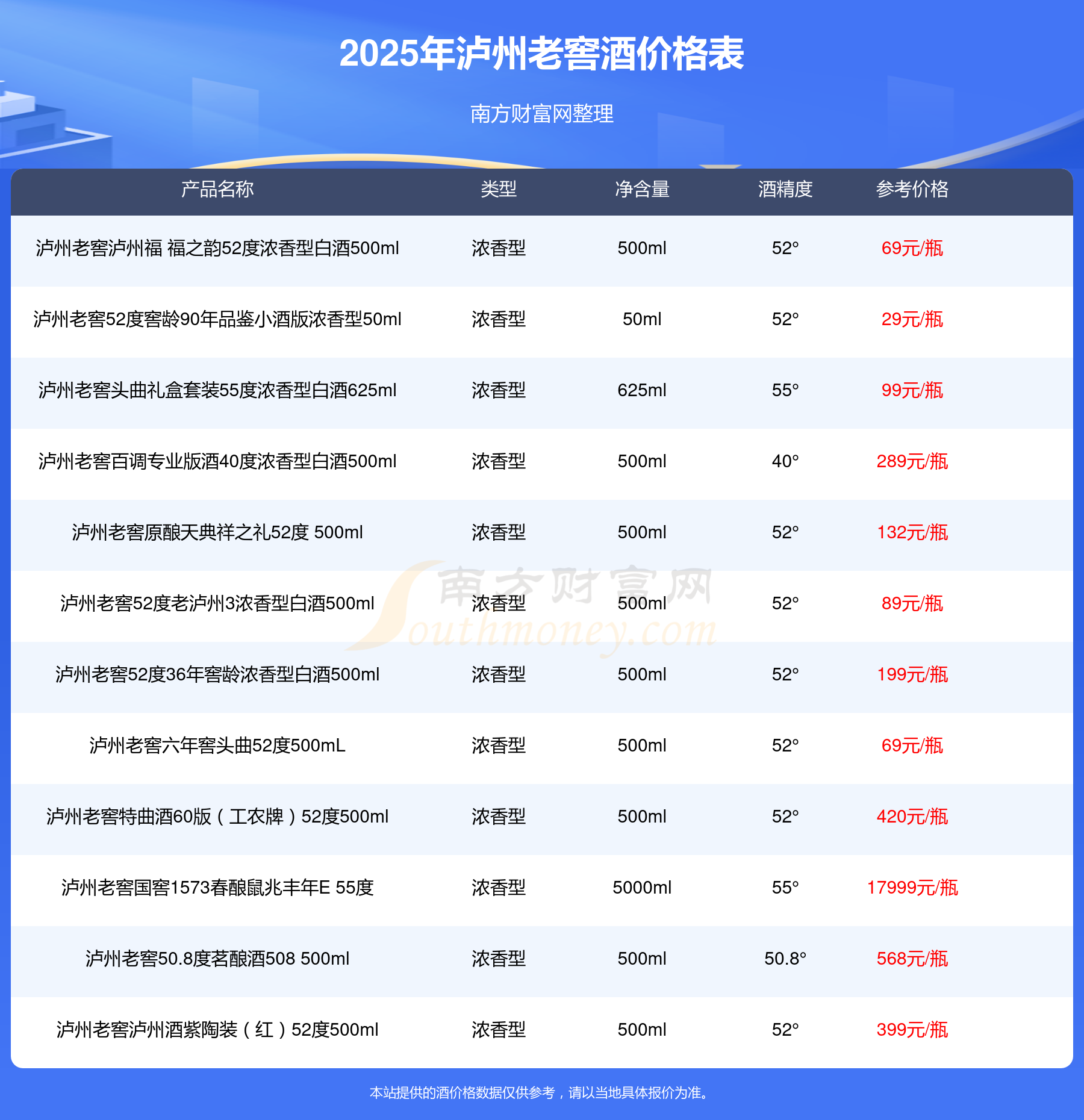Select "55°" in the 头曲礼盒套装 row
Image resolution: width=1084 pixels, height=1120 pixels.
point(785,390)
